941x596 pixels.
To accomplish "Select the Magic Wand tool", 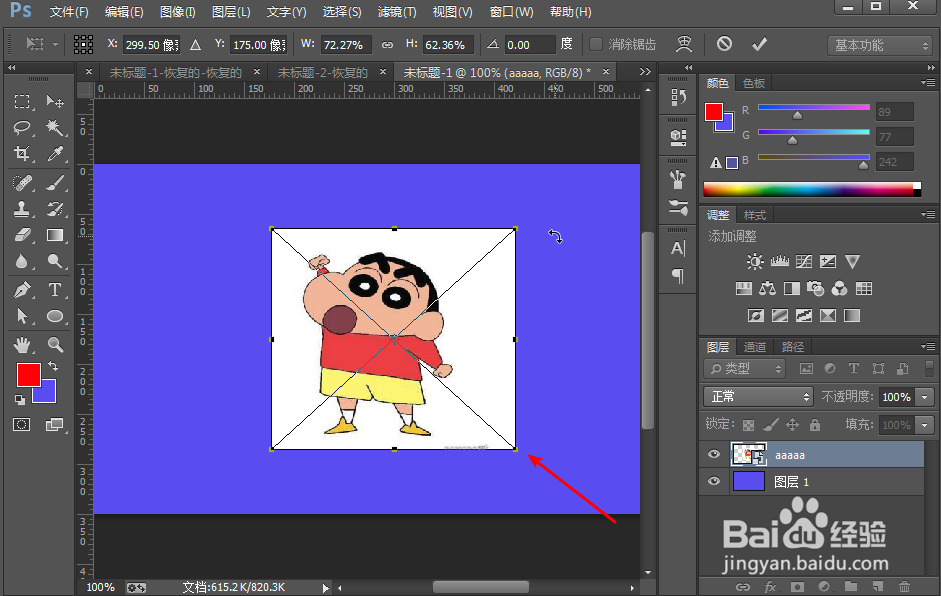I will coord(55,127).
